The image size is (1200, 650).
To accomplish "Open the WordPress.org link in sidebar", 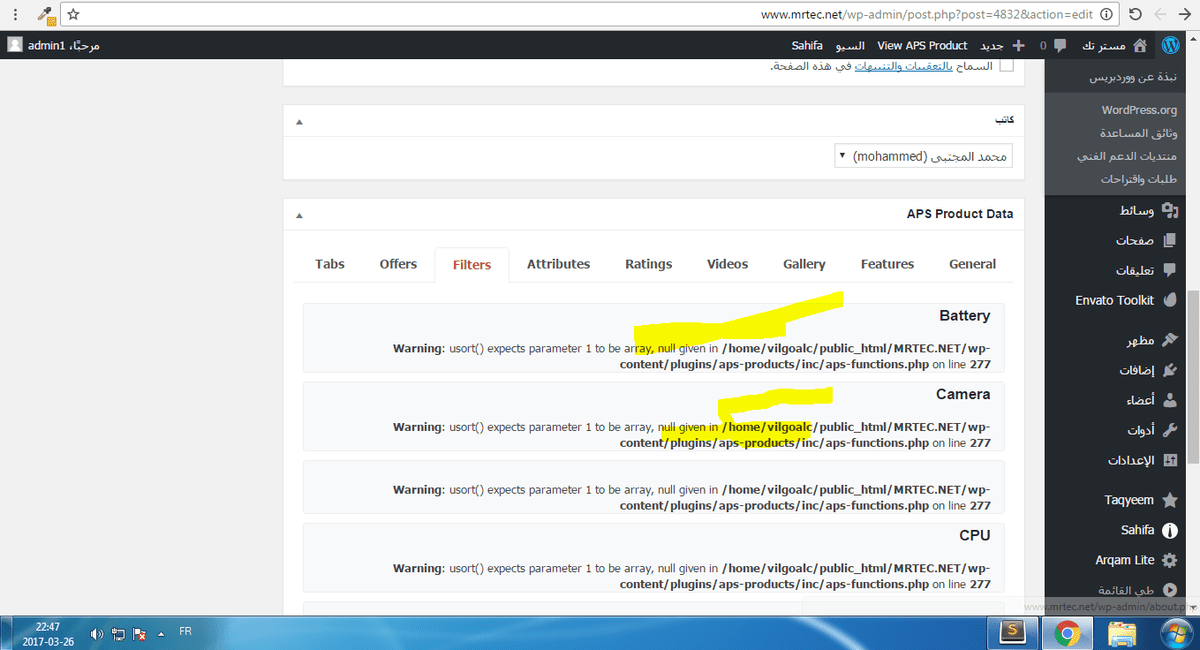I will pos(1139,110).
